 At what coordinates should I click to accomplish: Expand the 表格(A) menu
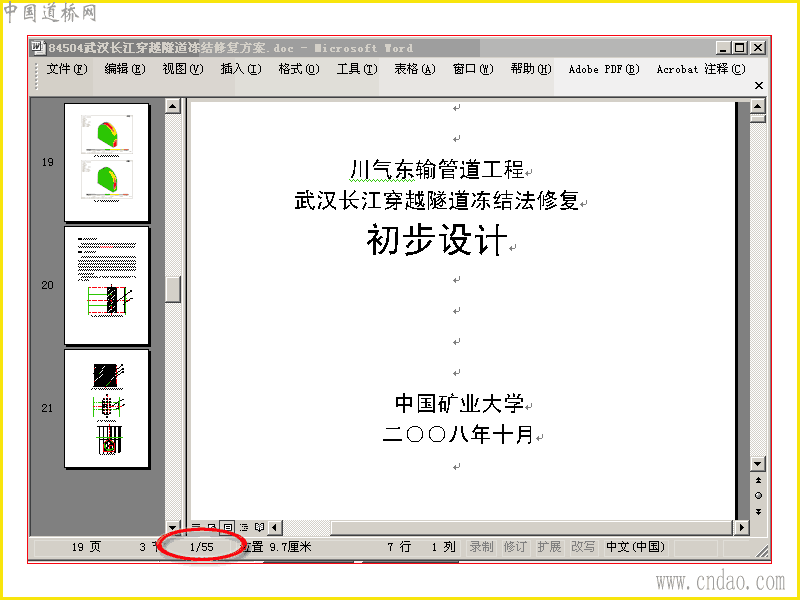(415, 69)
